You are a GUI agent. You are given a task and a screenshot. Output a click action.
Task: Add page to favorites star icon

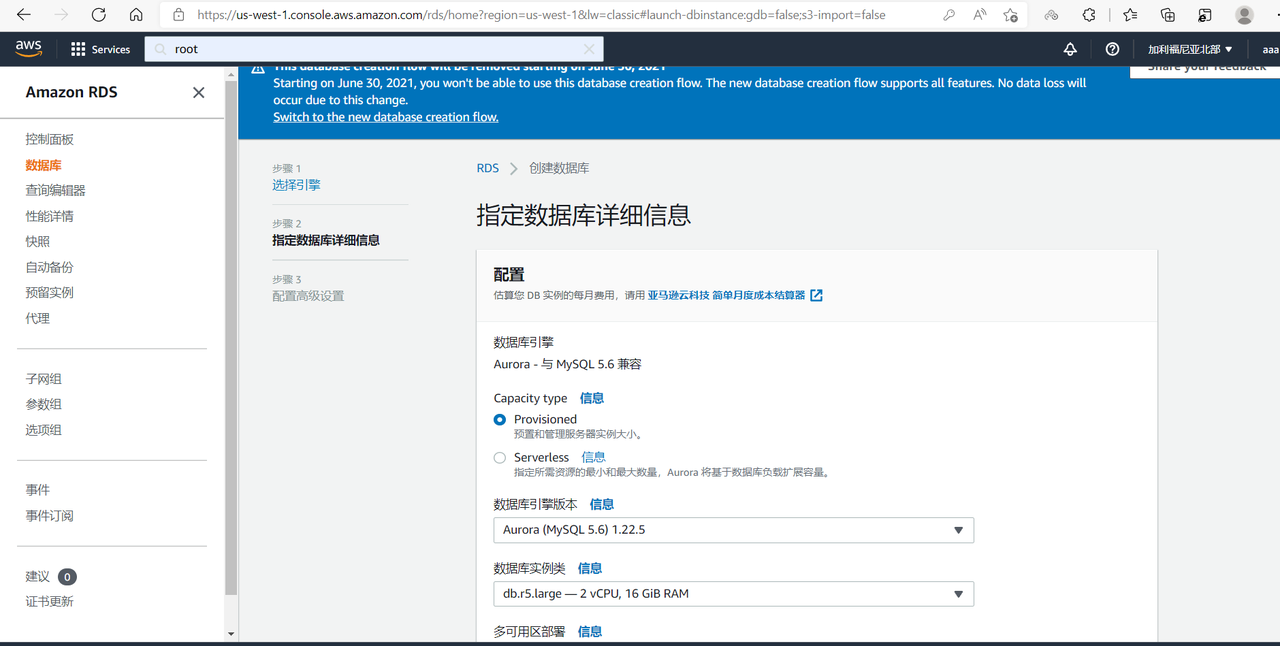(1011, 15)
